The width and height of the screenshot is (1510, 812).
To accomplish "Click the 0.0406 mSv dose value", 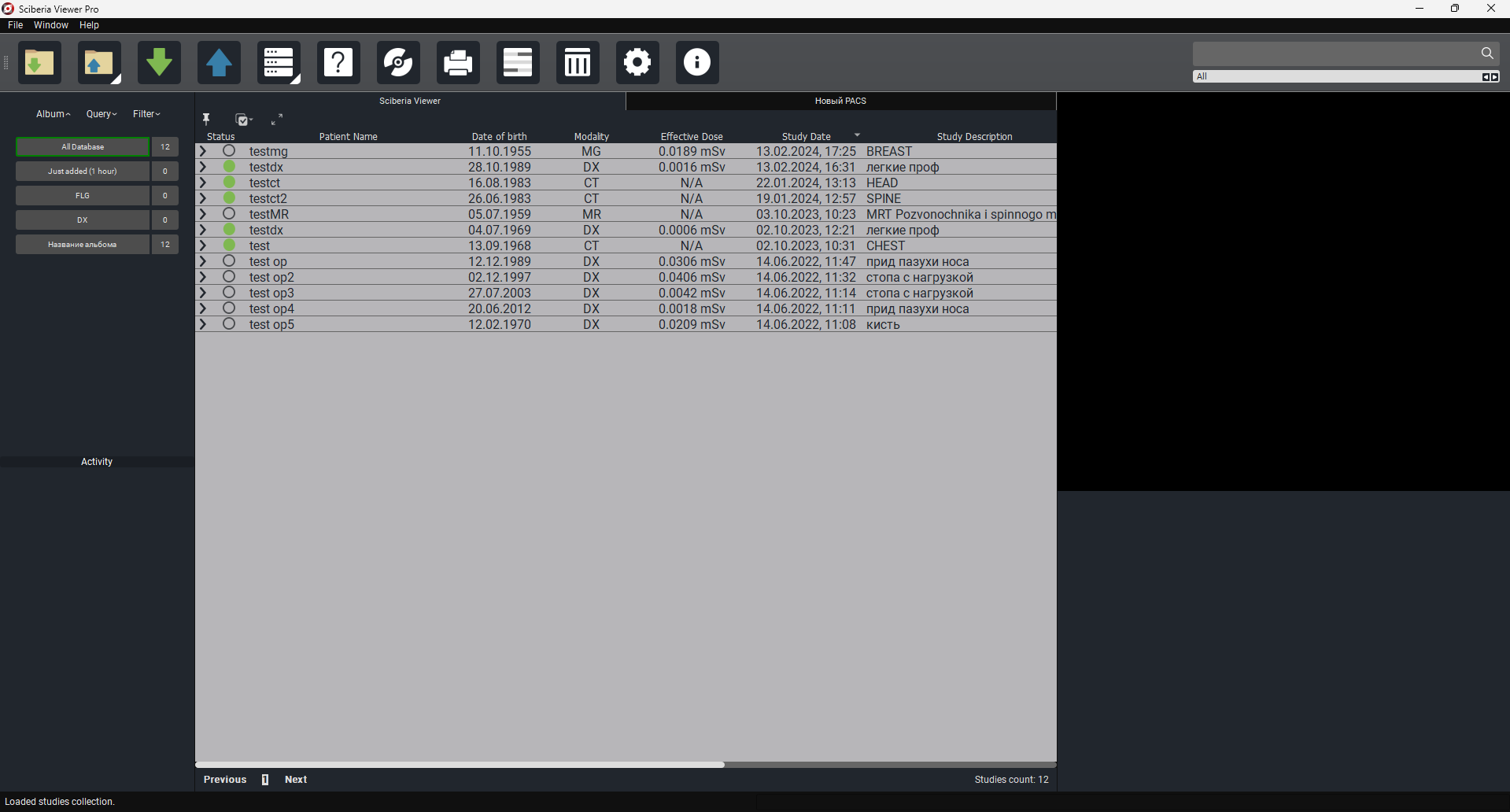I will click(x=692, y=277).
